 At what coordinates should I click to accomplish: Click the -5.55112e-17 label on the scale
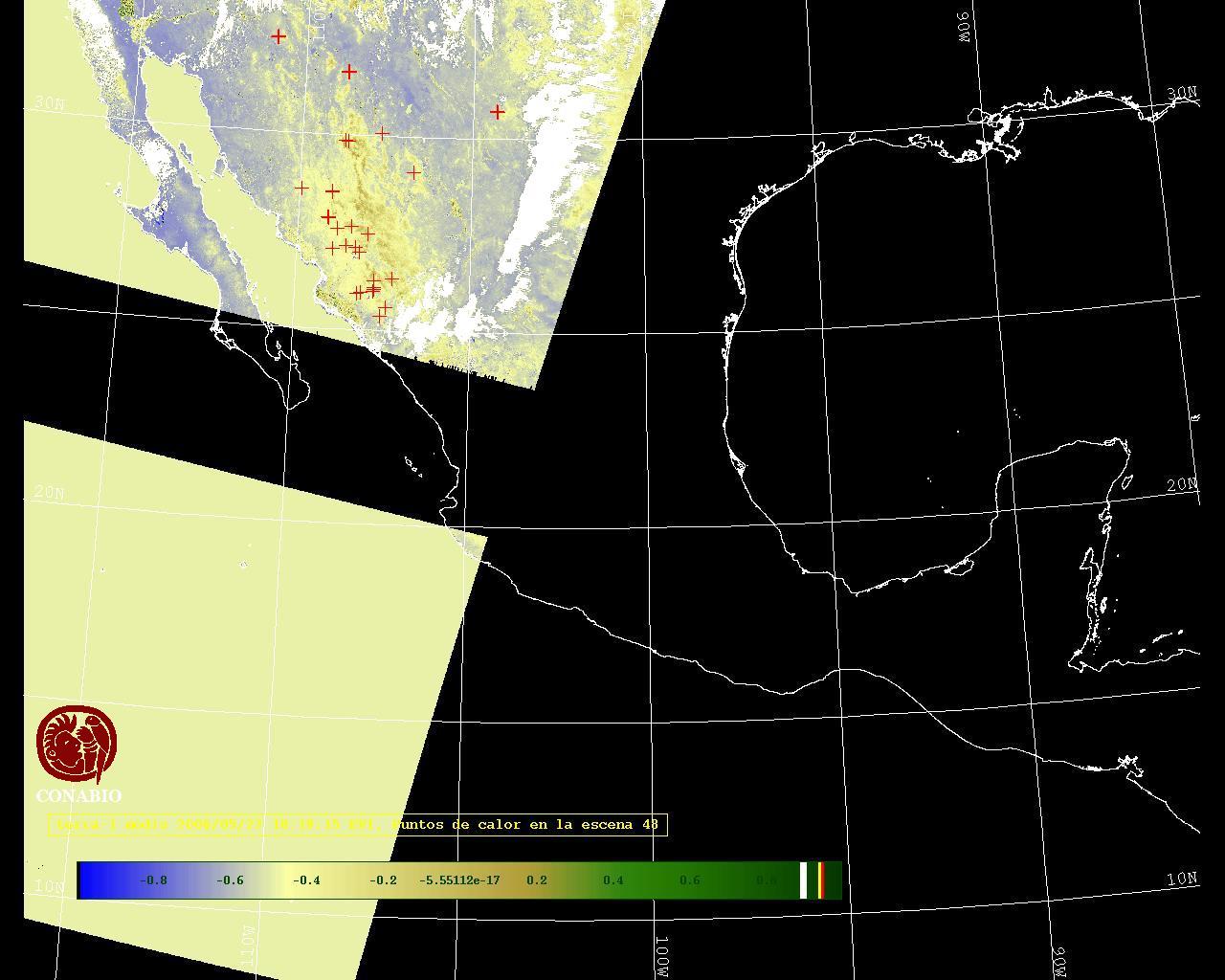(x=460, y=880)
